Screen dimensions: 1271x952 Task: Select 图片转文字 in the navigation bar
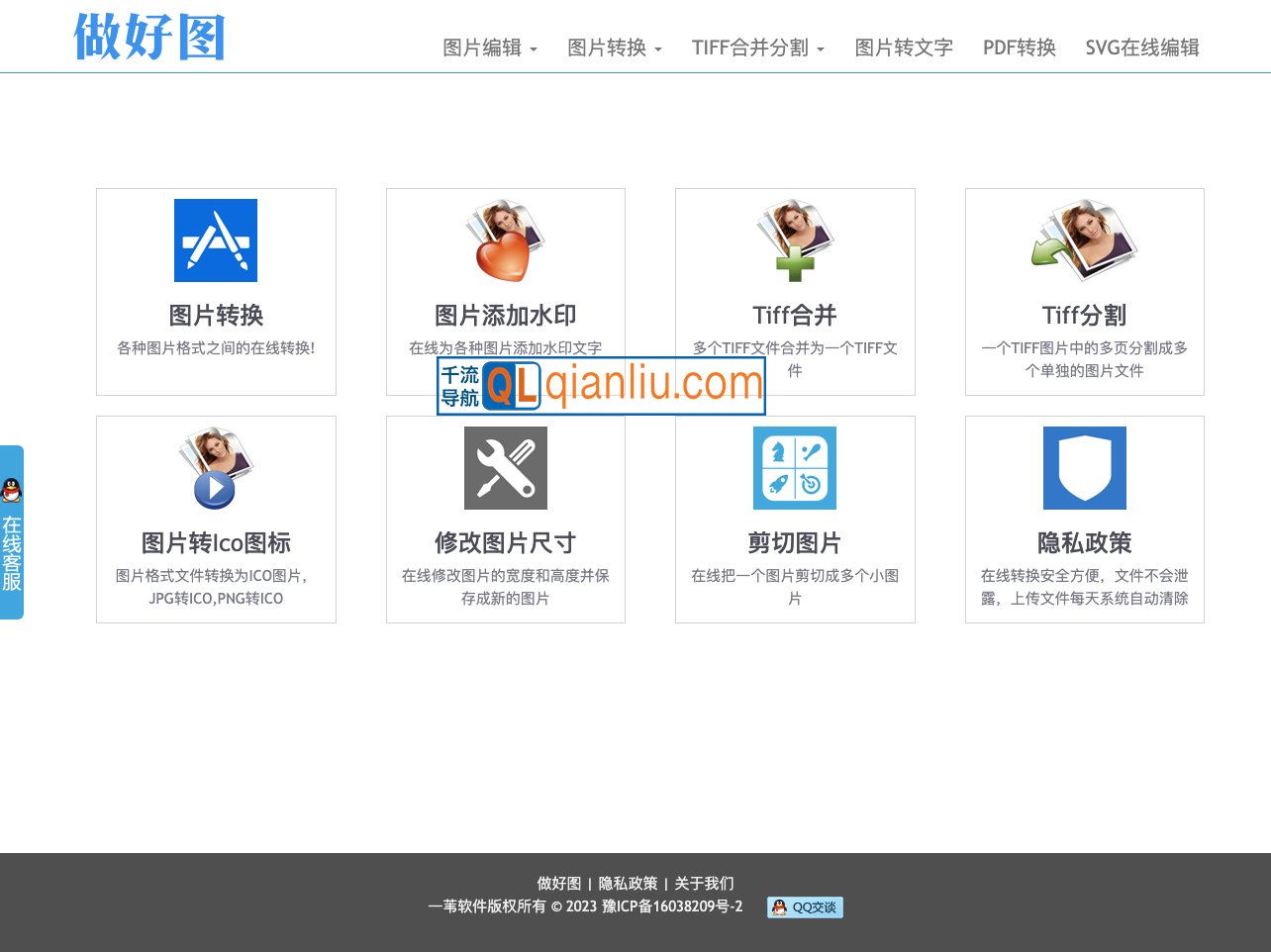pyautogui.click(x=902, y=48)
